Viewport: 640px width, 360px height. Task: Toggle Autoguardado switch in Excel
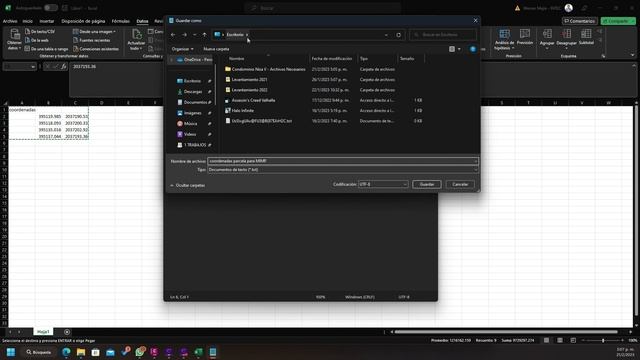click(51, 8)
